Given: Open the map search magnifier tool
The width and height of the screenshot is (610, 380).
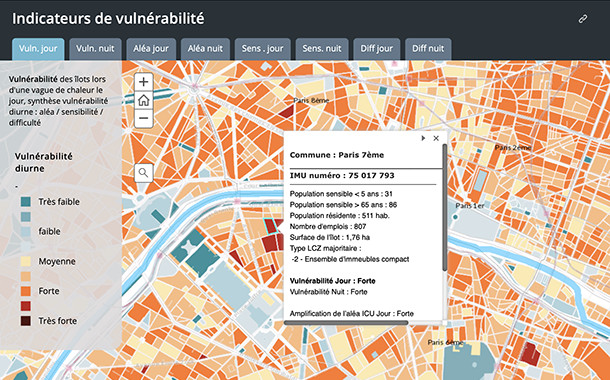Looking at the screenshot, I should coord(144,173).
